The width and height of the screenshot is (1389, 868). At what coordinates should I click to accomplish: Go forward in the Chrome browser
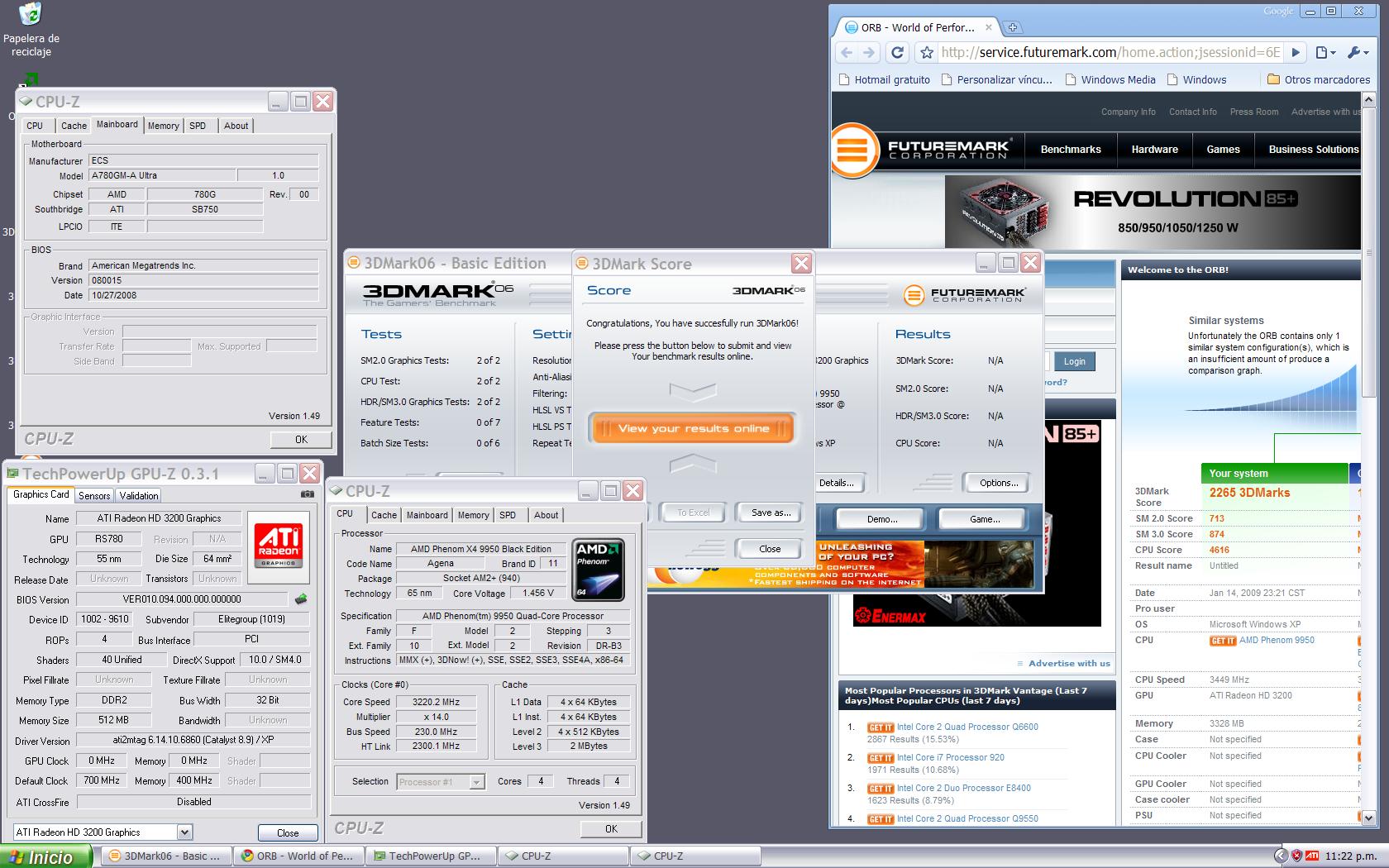click(x=868, y=52)
